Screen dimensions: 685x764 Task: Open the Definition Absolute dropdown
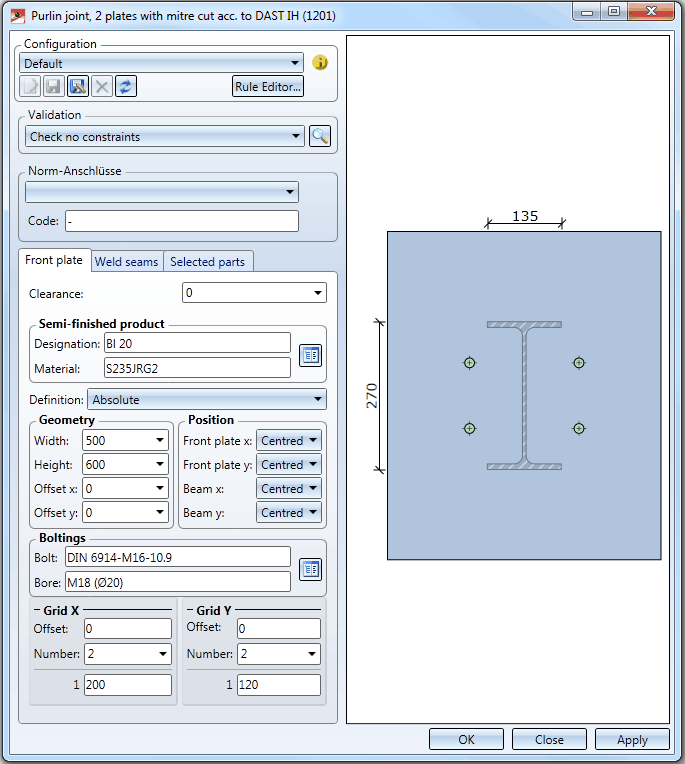pyautogui.click(x=207, y=399)
